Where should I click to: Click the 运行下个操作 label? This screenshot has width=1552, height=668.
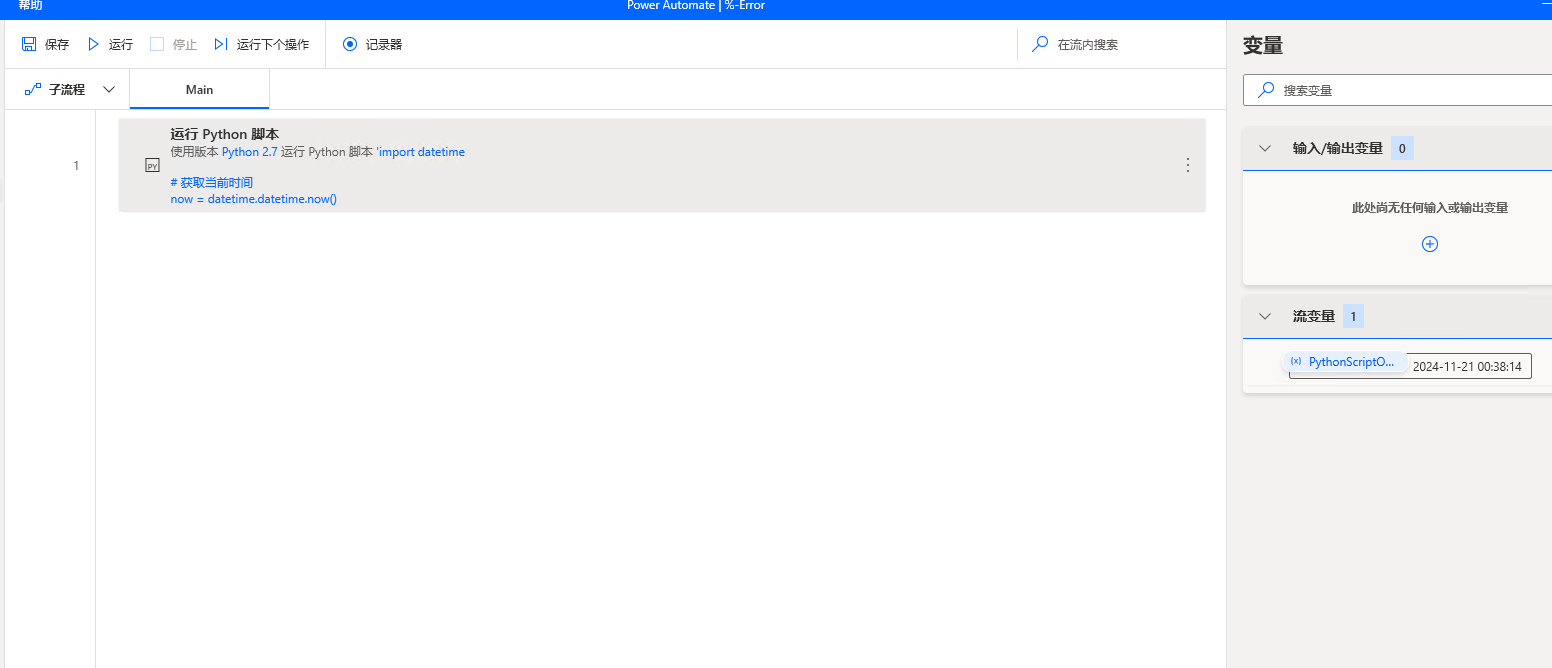pos(273,45)
